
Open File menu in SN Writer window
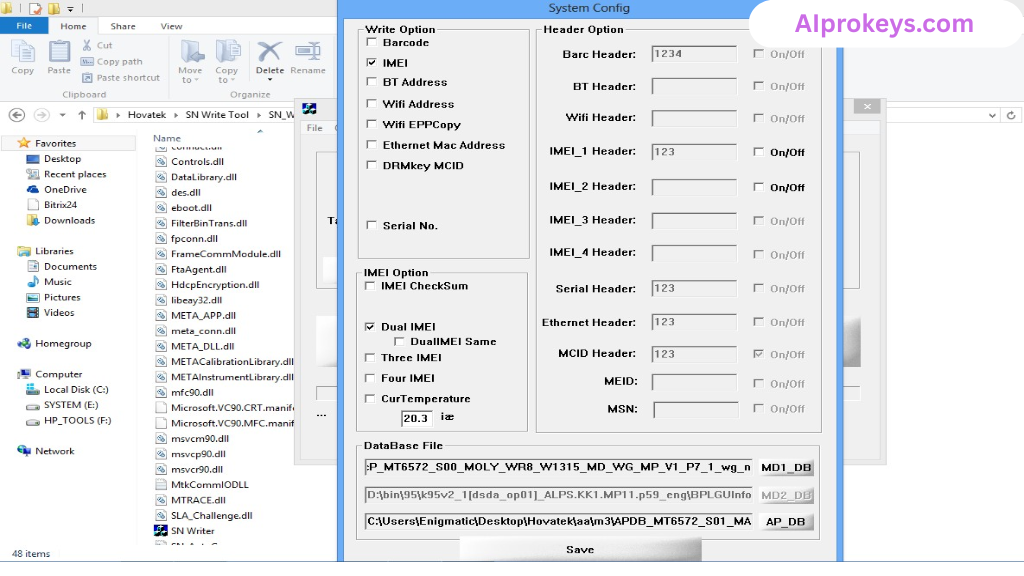[x=315, y=128]
